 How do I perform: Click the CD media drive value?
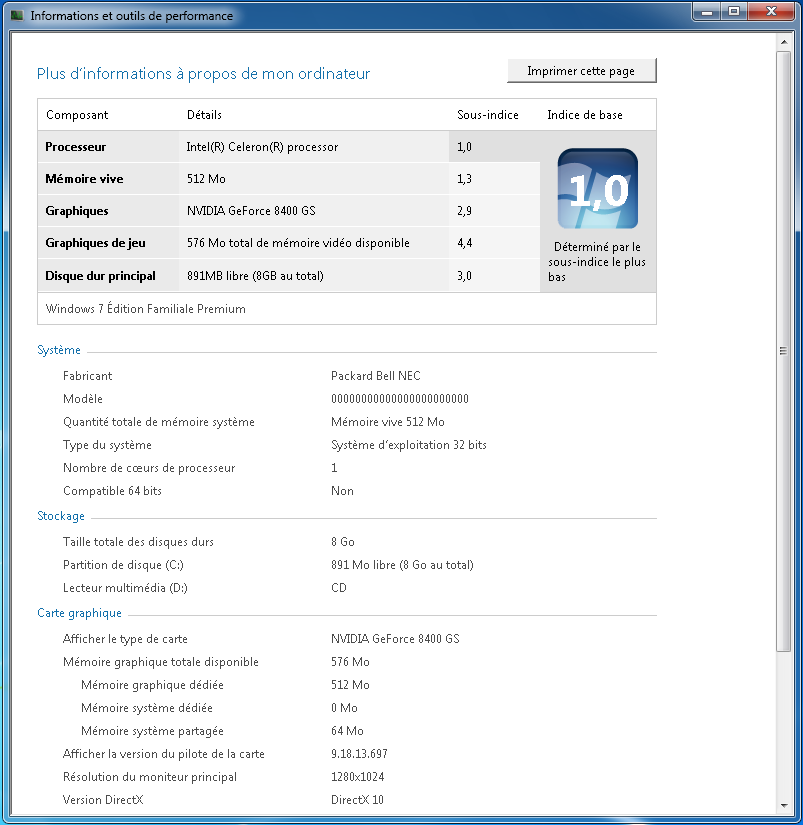point(339,588)
